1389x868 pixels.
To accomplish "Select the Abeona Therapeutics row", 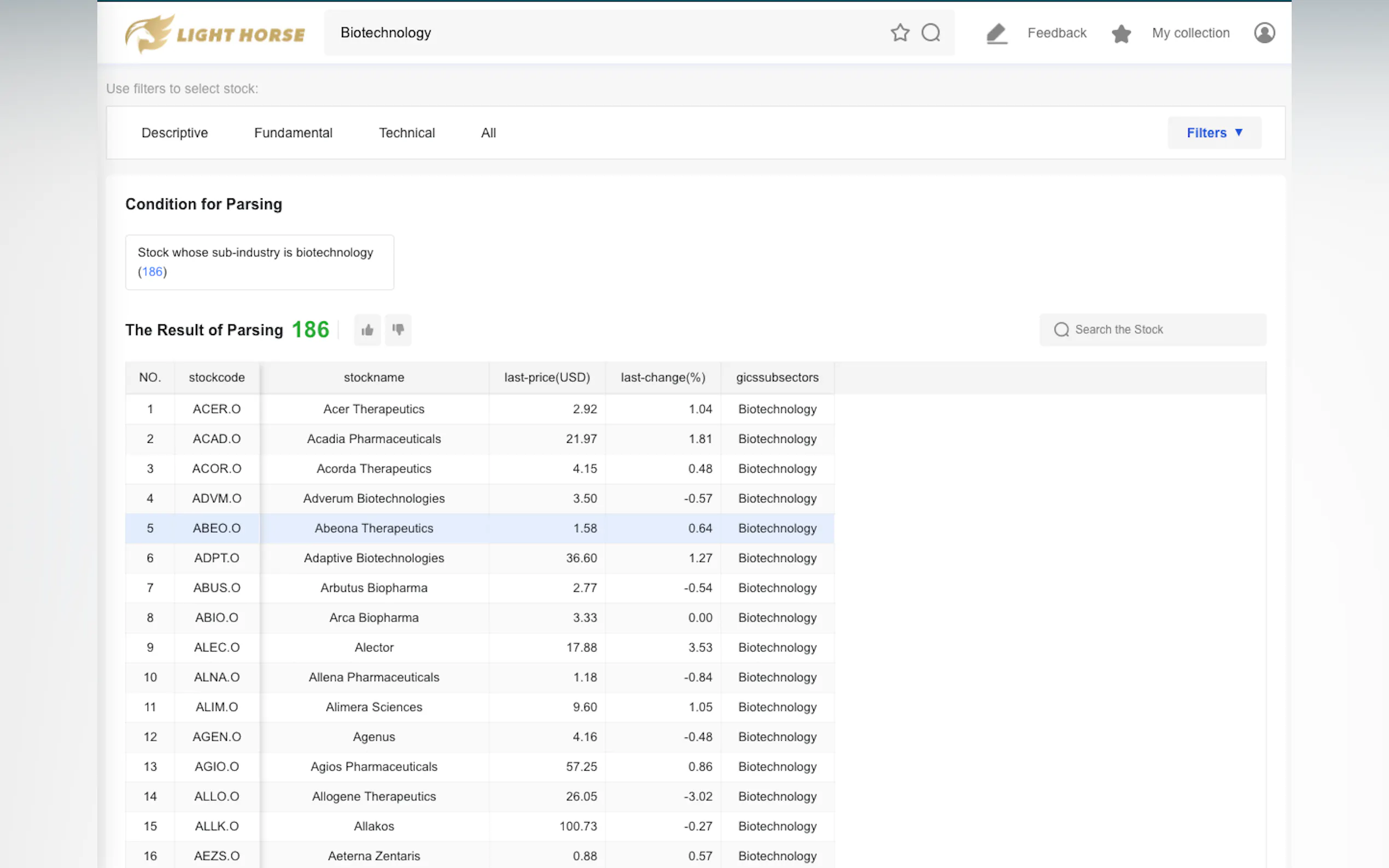I will tap(374, 528).
